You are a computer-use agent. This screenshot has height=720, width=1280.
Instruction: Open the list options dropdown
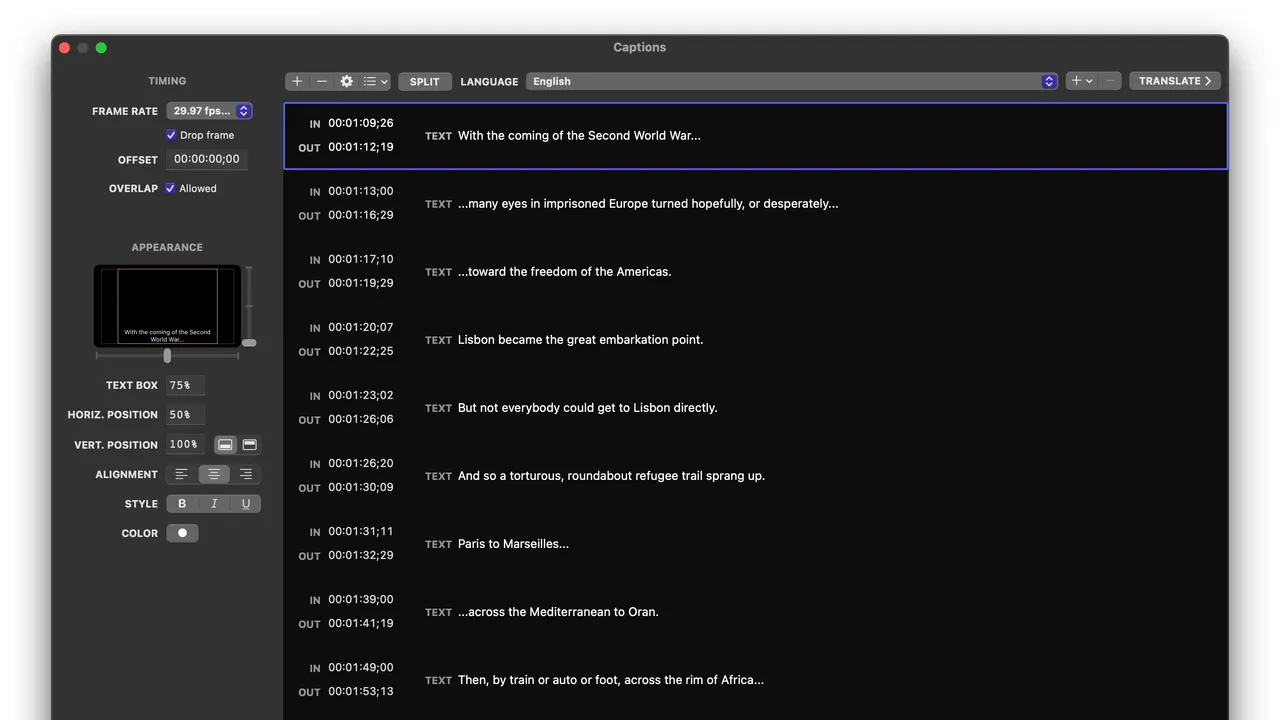[x=376, y=81]
